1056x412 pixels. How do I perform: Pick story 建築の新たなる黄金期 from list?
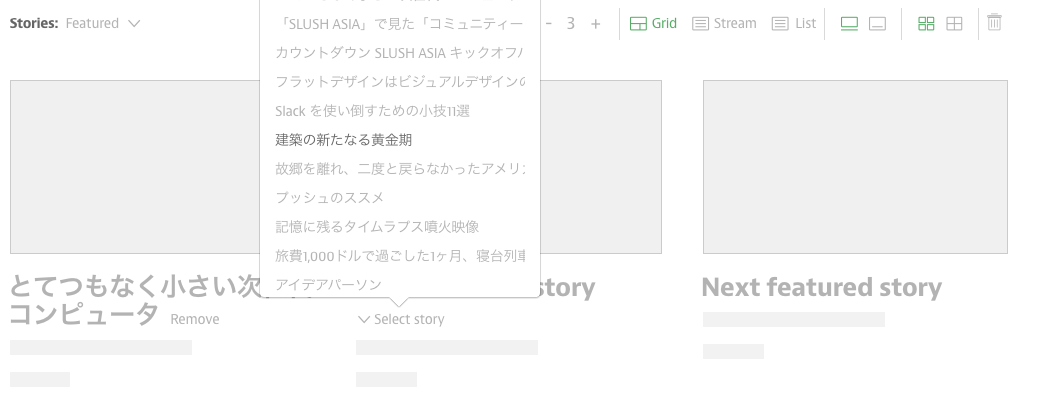(x=343, y=140)
